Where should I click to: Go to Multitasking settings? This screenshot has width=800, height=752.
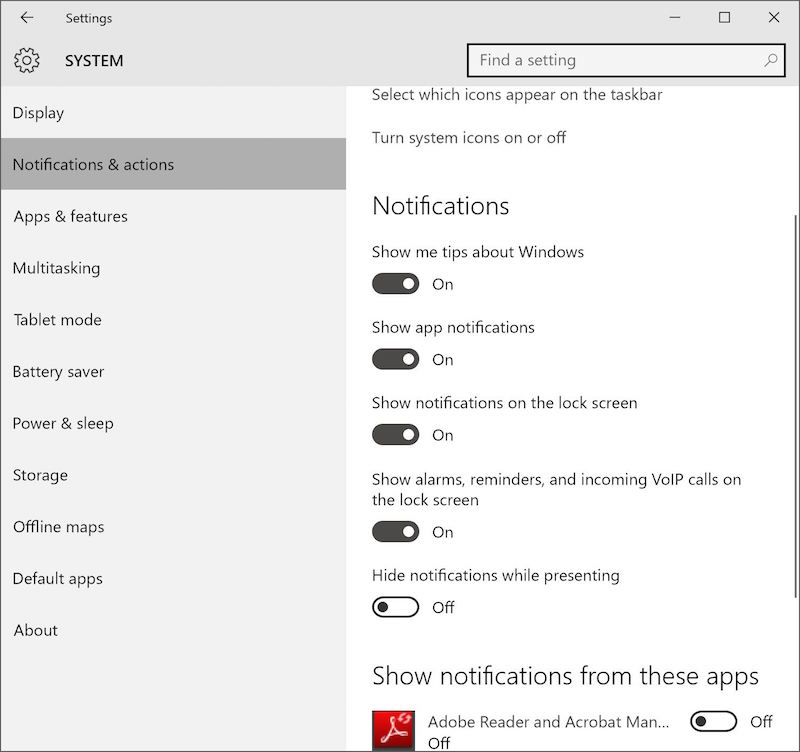[173, 268]
